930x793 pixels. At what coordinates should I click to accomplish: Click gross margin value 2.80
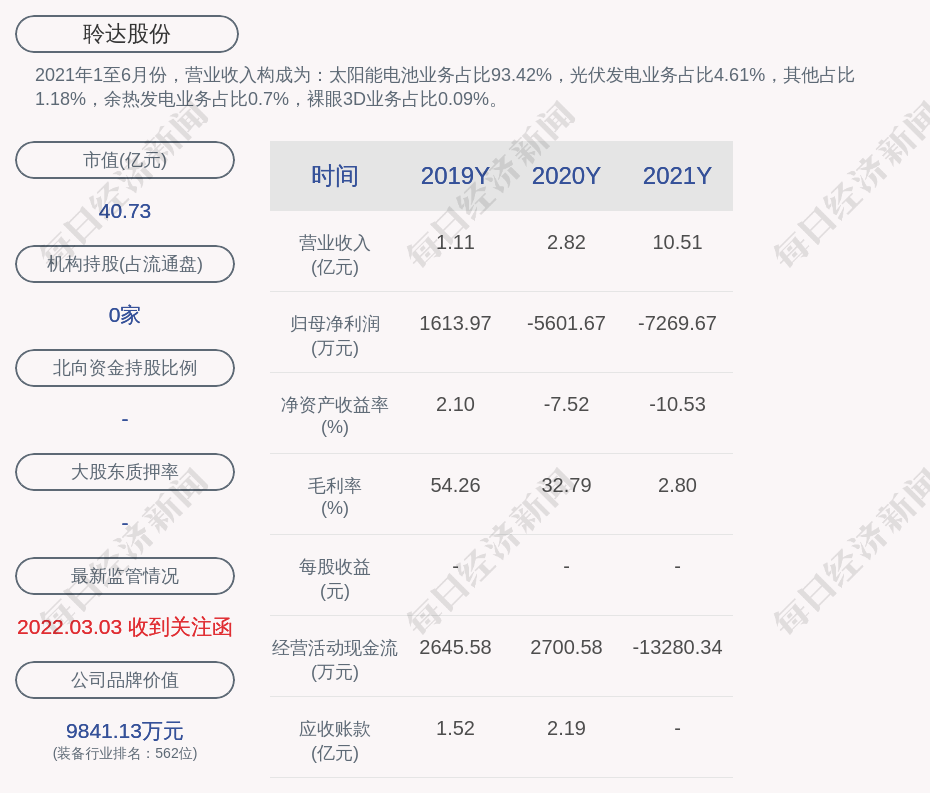click(x=677, y=485)
